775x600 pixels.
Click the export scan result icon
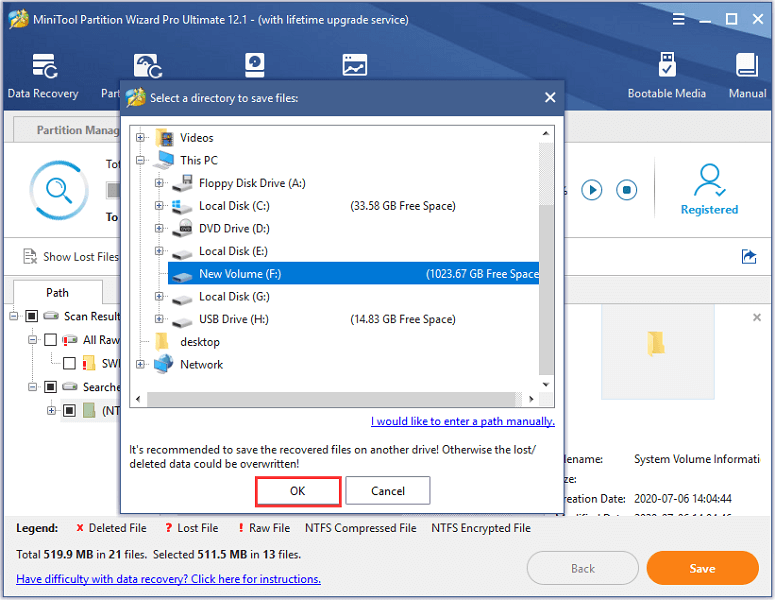[x=749, y=257]
